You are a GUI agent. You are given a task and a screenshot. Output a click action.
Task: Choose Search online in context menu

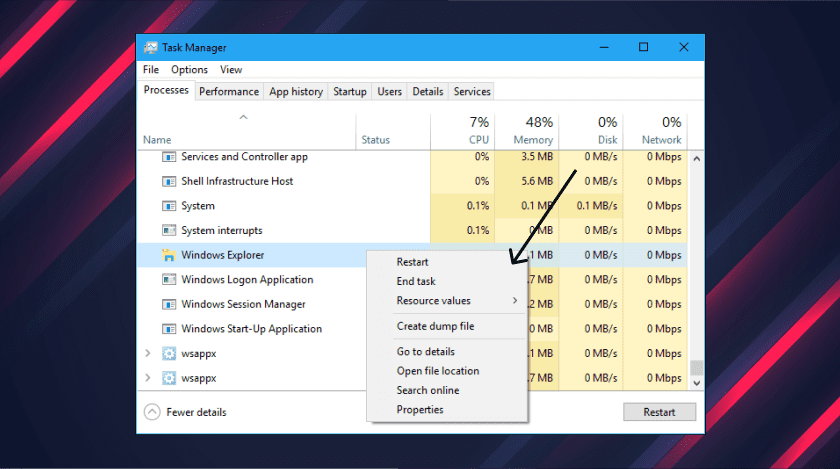pos(428,390)
